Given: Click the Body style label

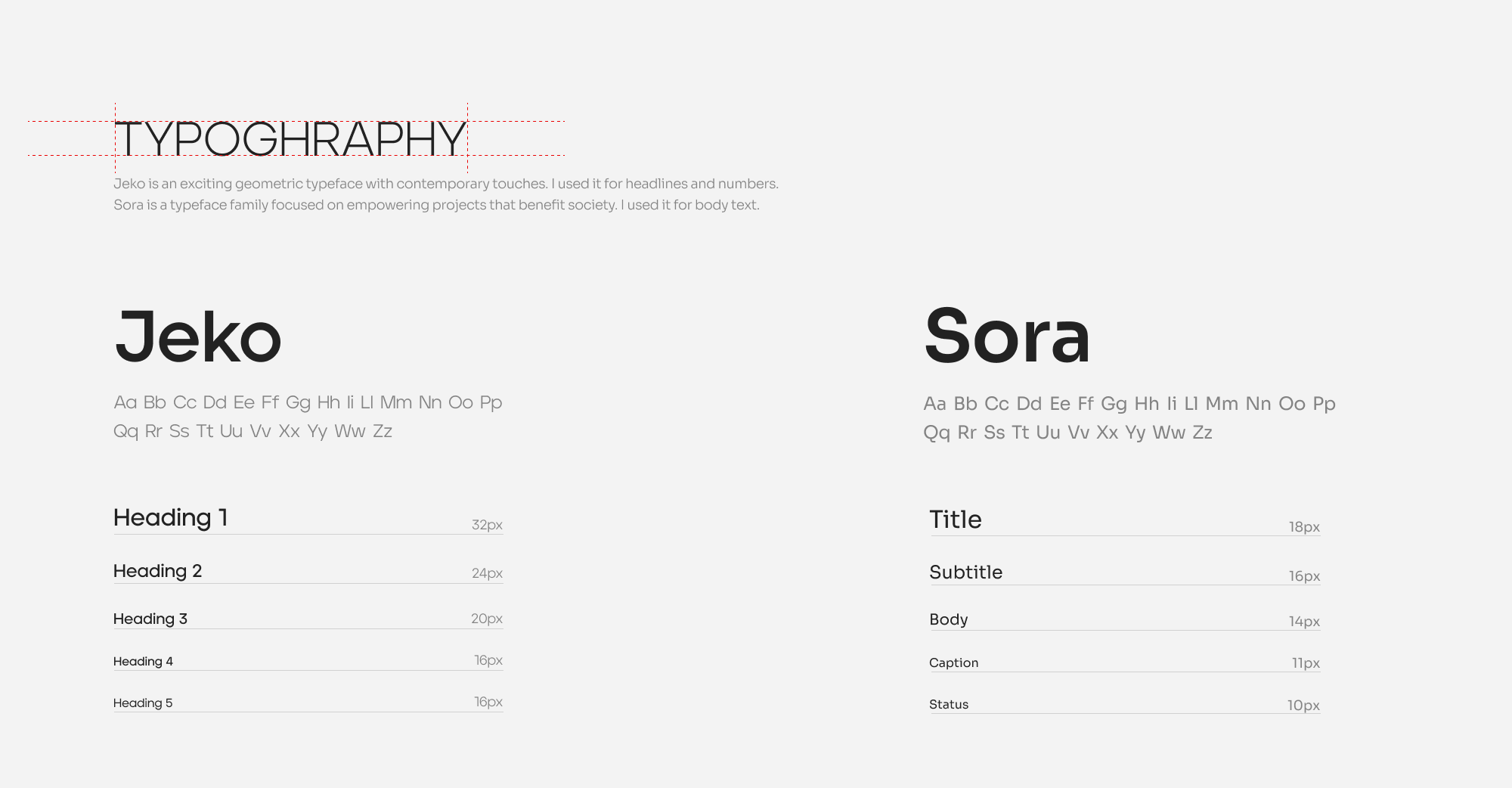Looking at the screenshot, I should 948,619.
